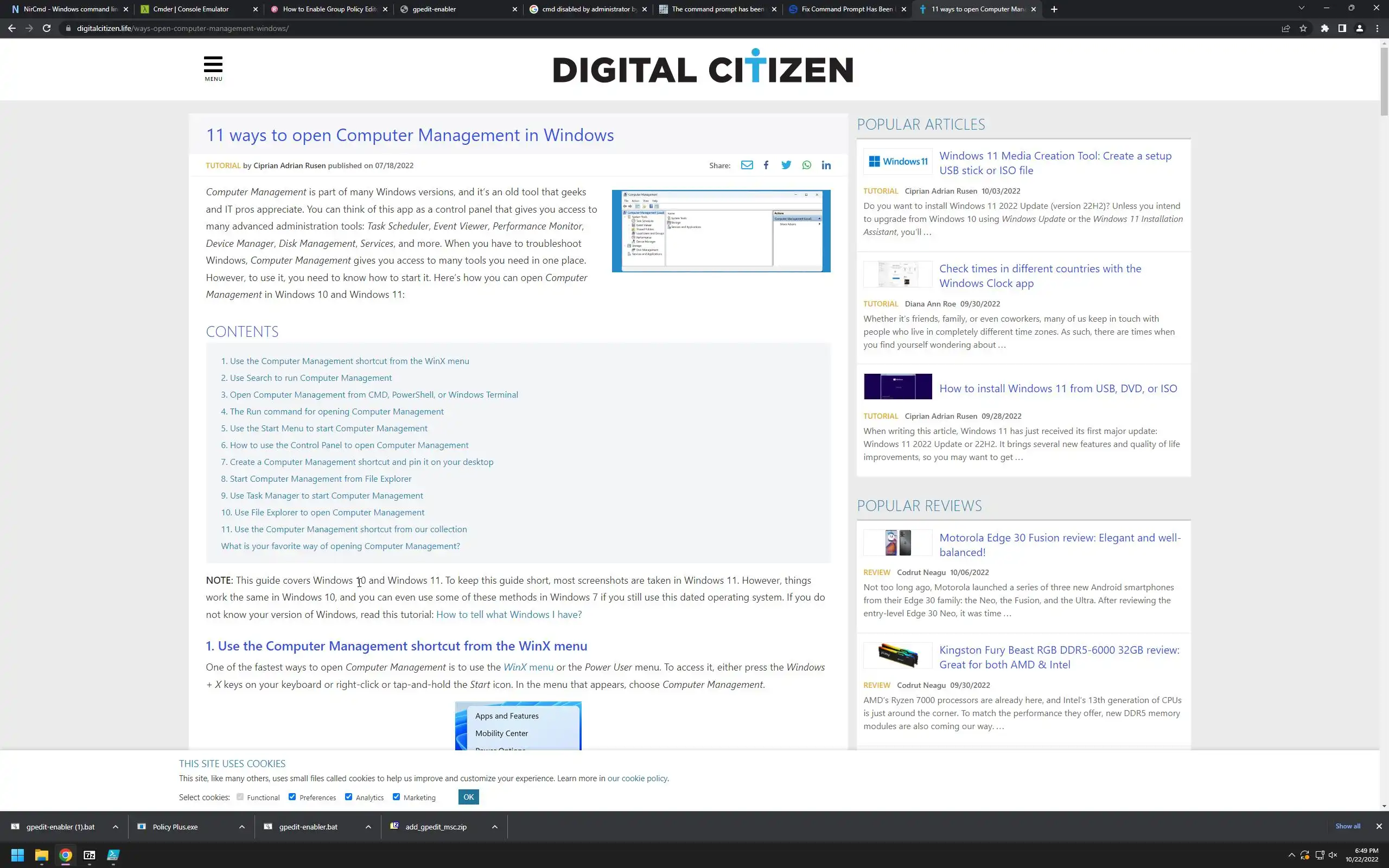The image size is (1389, 868).
Task: Share article on Facebook icon
Action: (766, 165)
